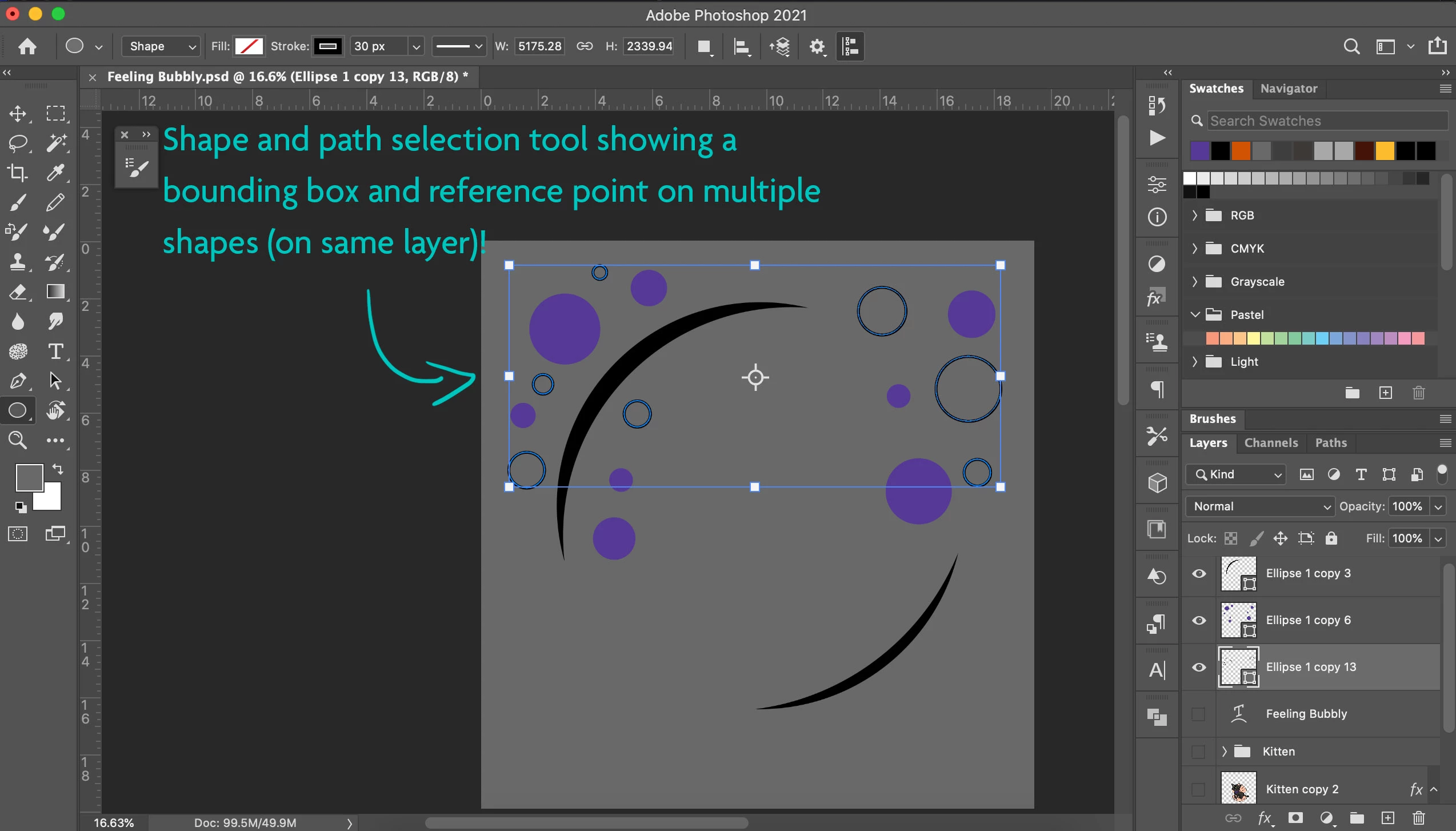Screen dimensions: 1456x831
Task: Select the Pen tool
Action: coord(18,381)
